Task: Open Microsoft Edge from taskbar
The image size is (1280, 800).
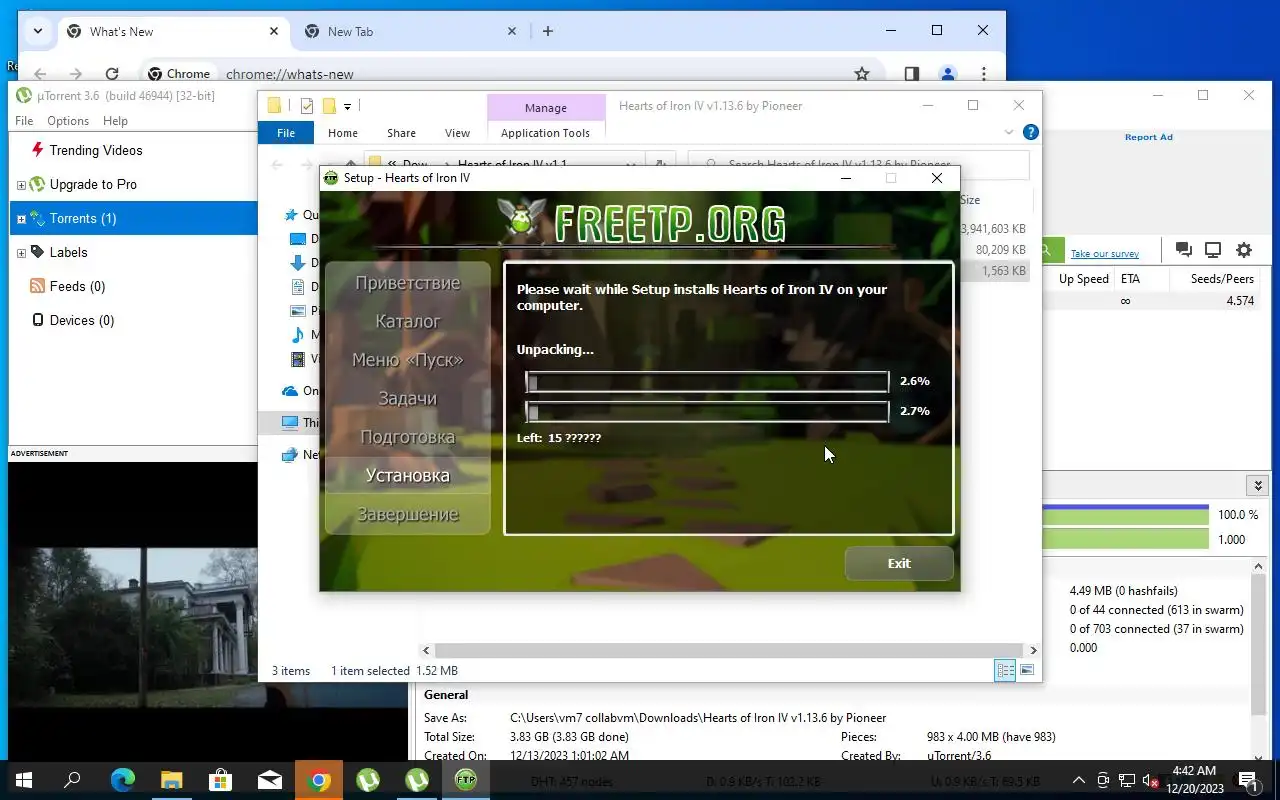Action: tap(123, 780)
